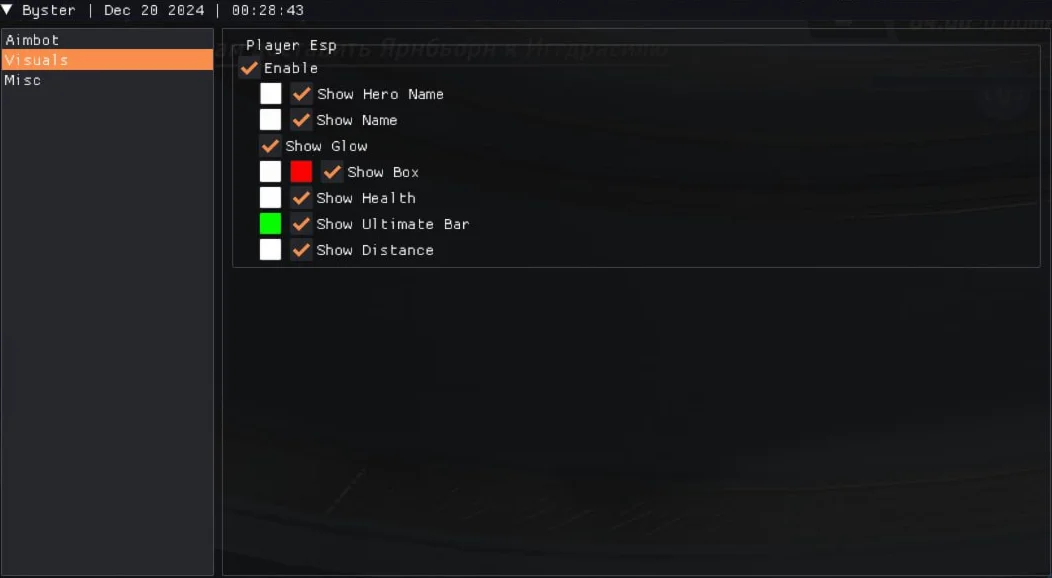This screenshot has height=578, width=1052.
Task: Uncheck the Show Health checkbox
Action: coord(301,198)
